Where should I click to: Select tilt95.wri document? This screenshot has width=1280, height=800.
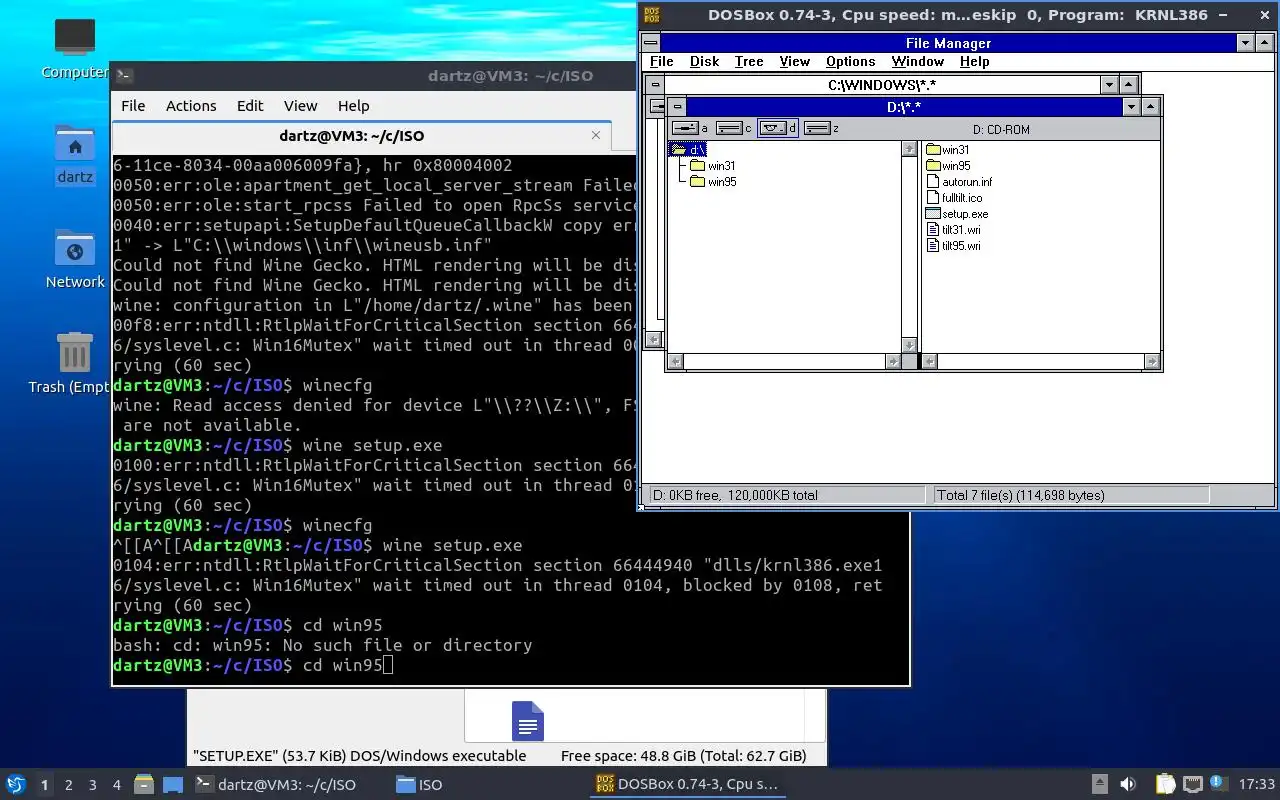click(x=953, y=246)
